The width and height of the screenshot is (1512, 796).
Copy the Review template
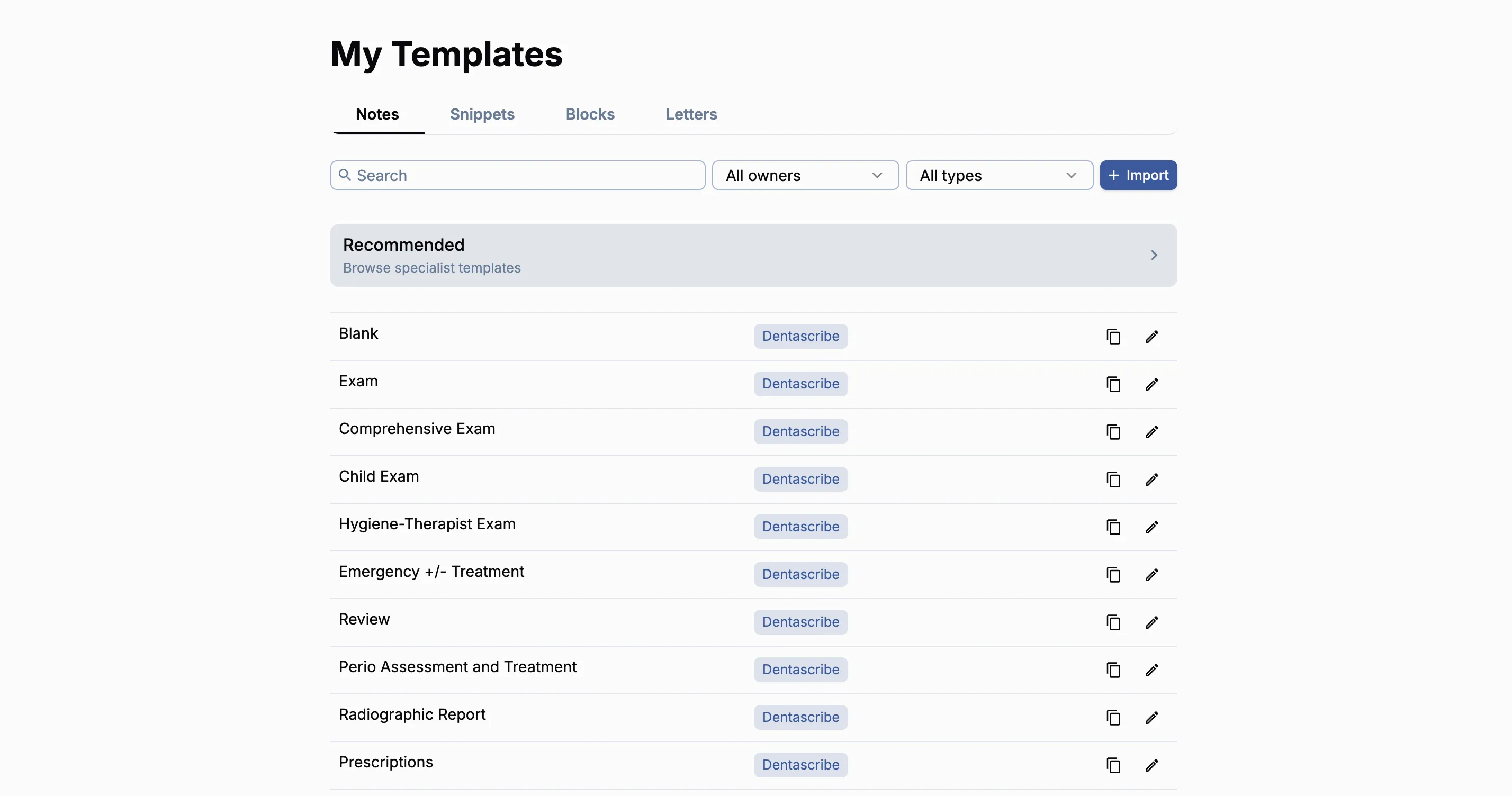(1113, 622)
